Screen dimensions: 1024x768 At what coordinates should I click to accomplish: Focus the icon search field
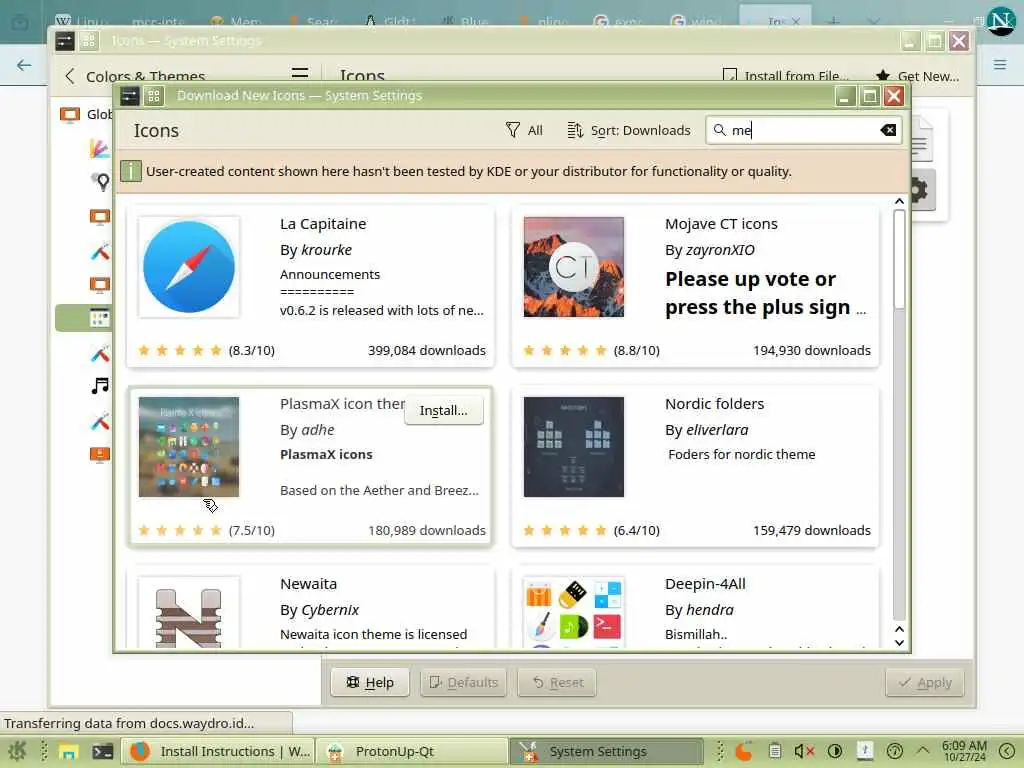[x=803, y=130]
